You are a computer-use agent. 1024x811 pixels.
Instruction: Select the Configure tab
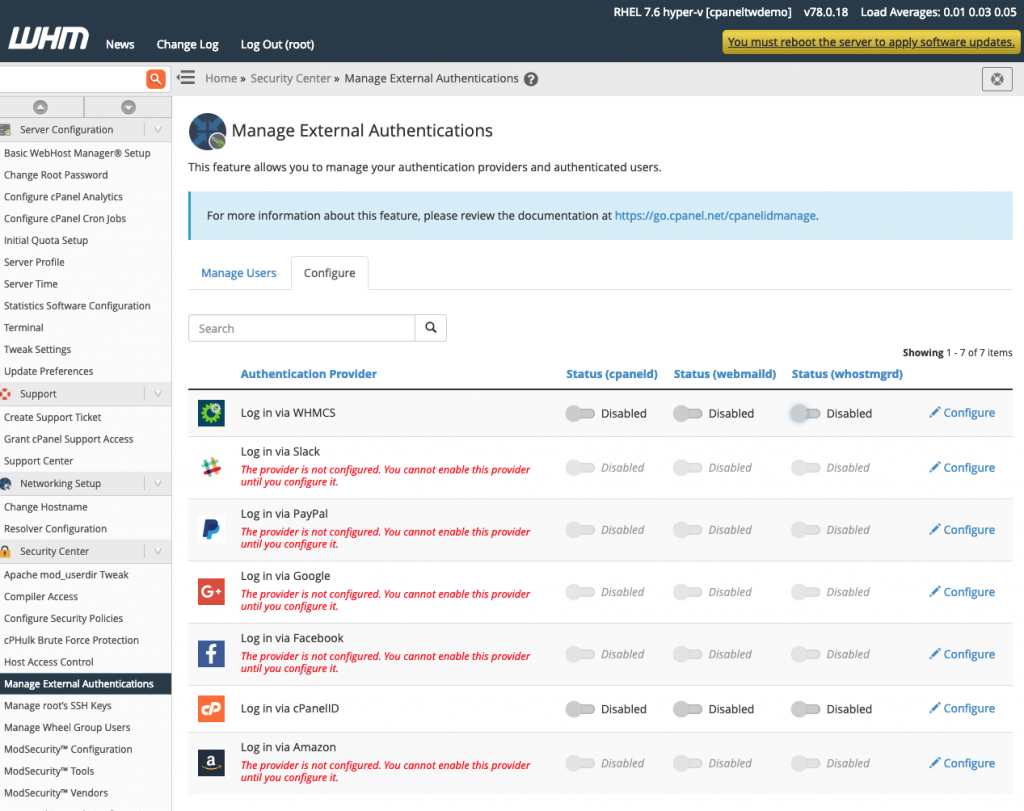[x=330, y=273]
